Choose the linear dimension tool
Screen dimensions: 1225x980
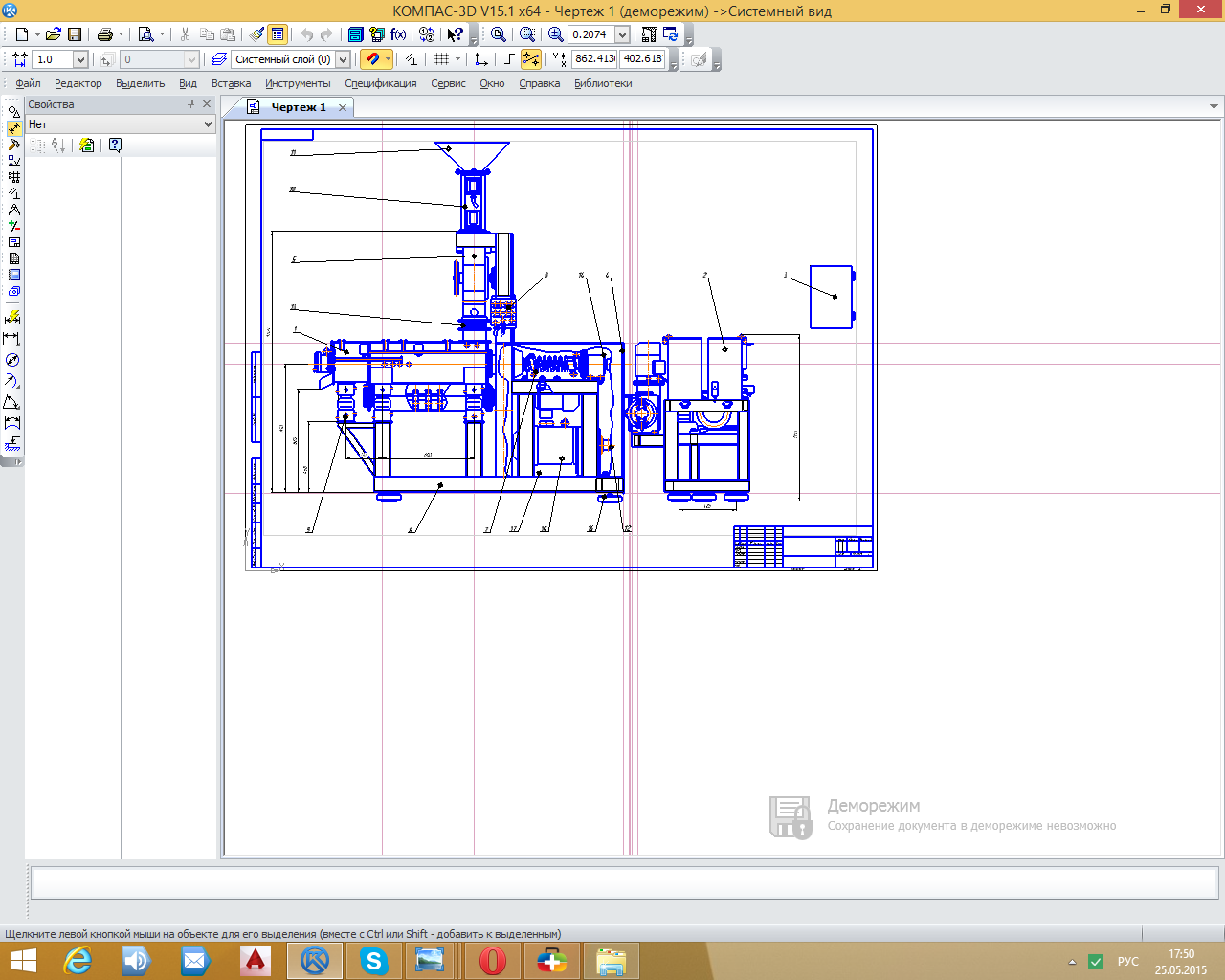pos(12,339)
